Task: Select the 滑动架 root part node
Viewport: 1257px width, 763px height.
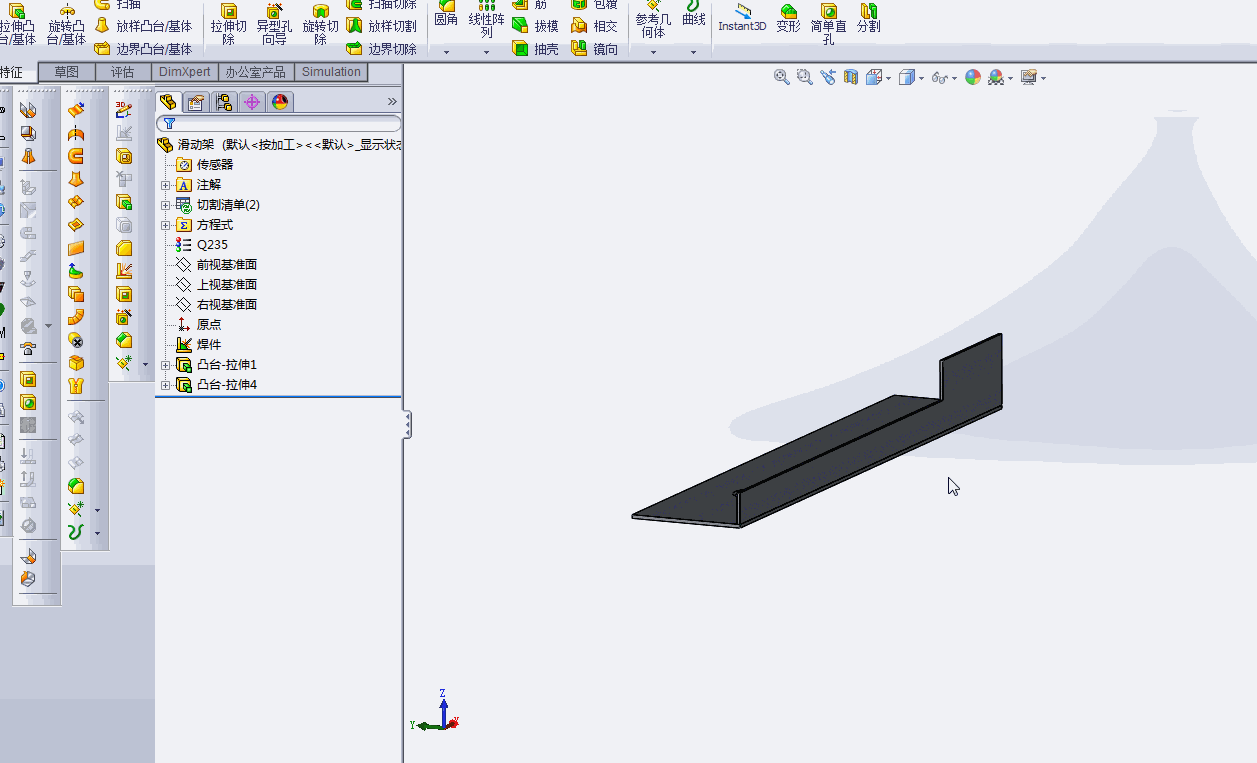Action: 280,145
